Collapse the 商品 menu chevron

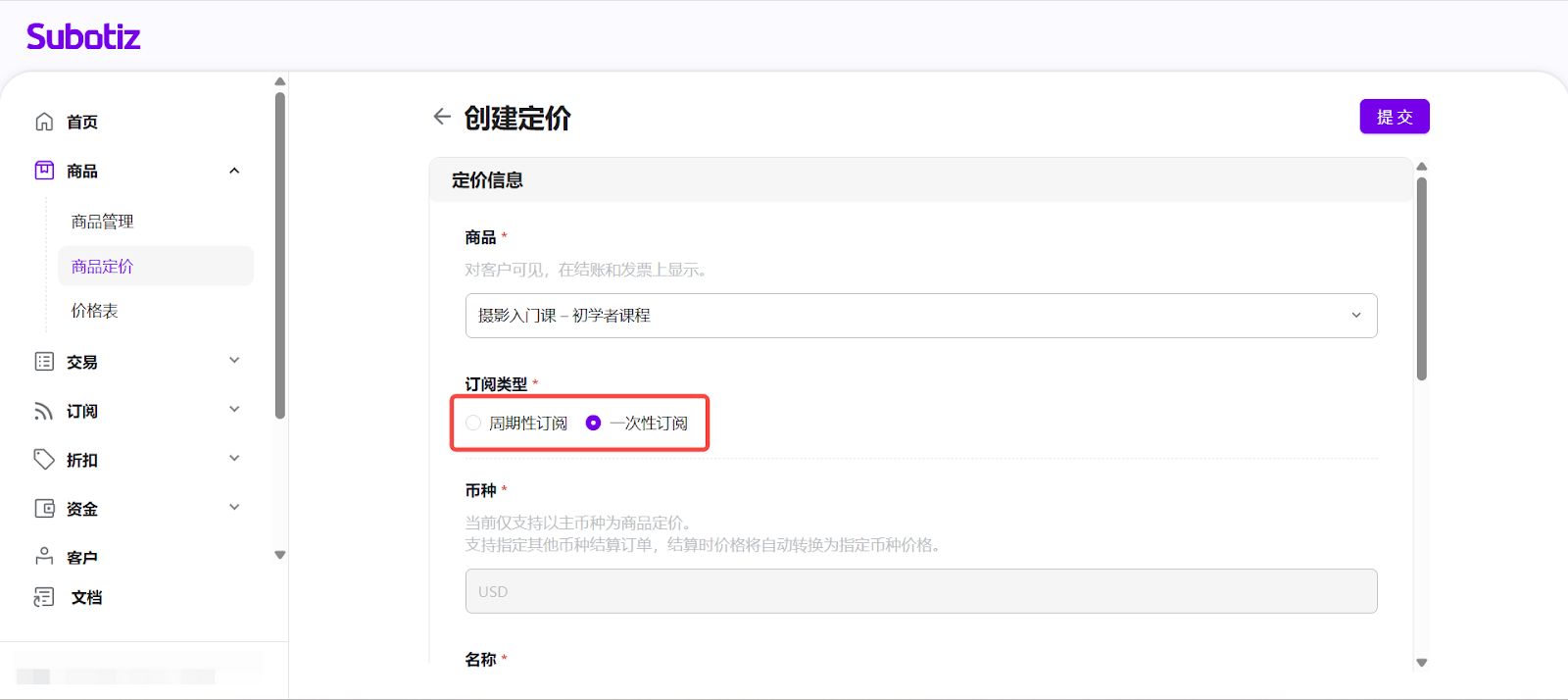[x=234, y=171]
